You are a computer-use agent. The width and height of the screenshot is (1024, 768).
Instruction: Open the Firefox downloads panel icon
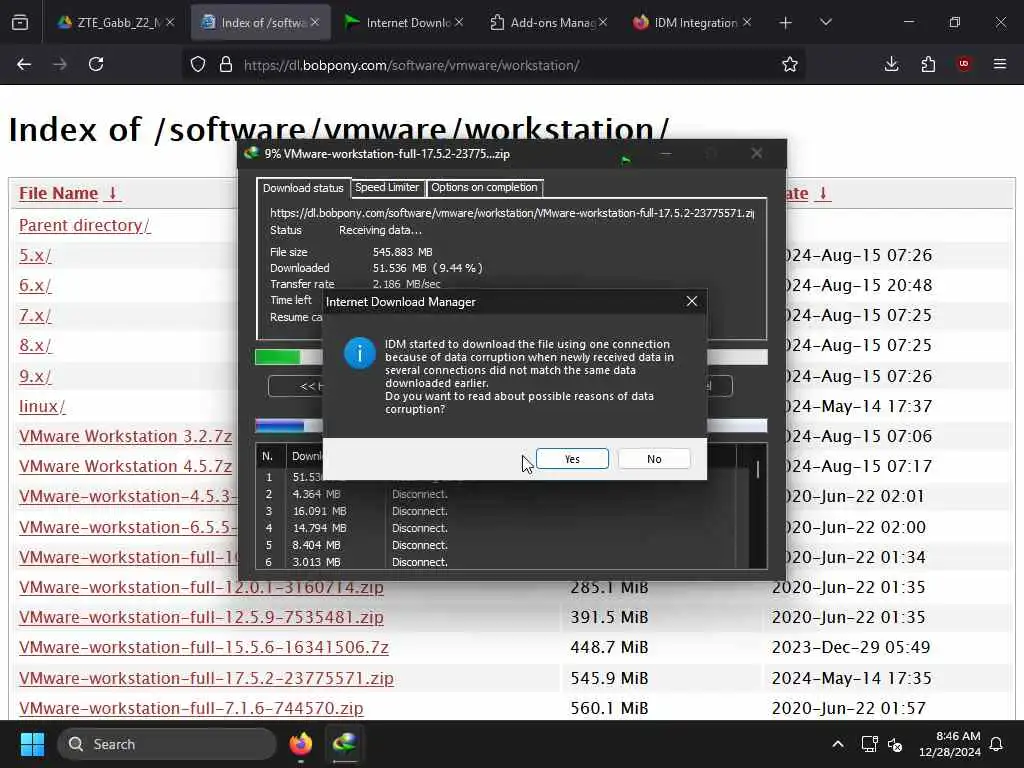(891, 64)
